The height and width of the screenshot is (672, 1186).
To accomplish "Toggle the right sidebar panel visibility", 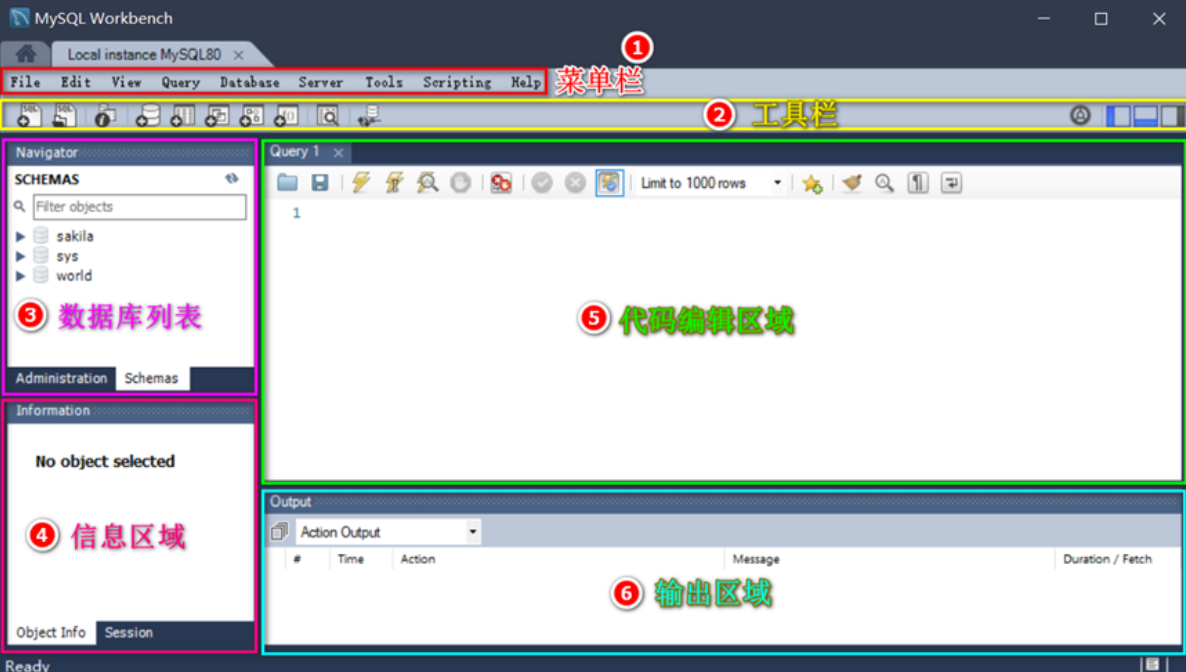I will tap(1172, 116).
